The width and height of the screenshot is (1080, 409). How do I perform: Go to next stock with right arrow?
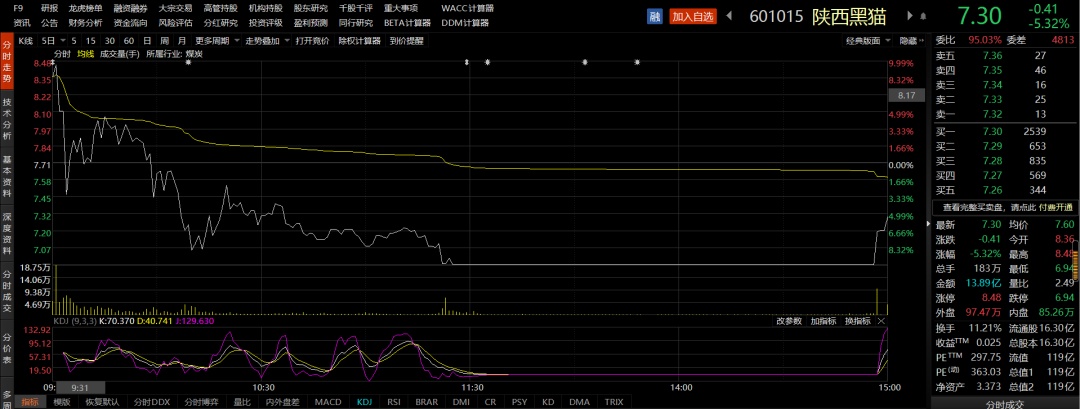910,16
